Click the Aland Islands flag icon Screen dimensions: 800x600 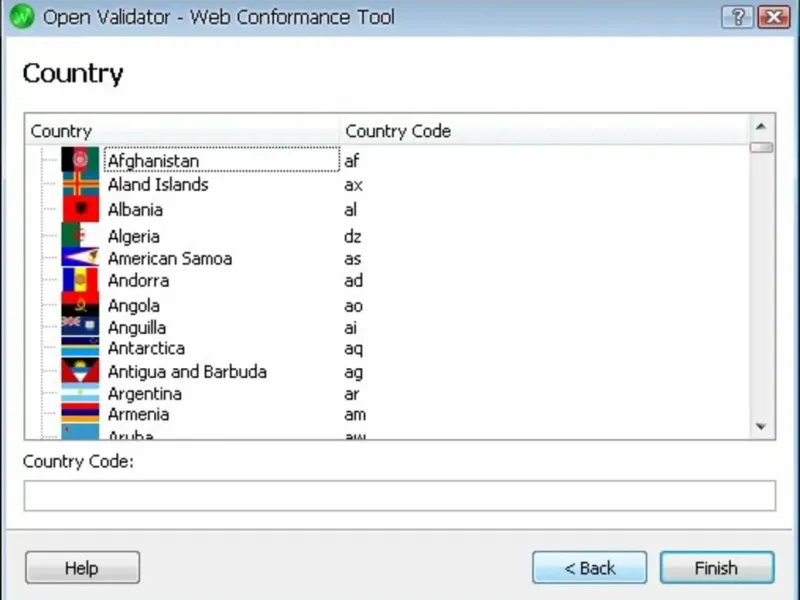pyautogui.click(x=80, y=184)
